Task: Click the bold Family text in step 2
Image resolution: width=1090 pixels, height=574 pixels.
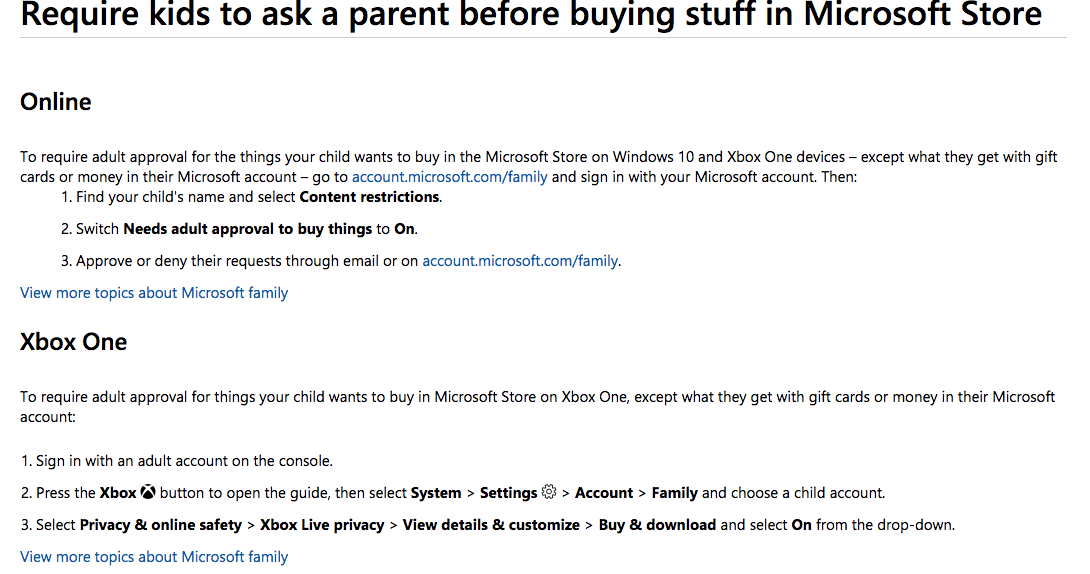Action: [x=674, y=493]
